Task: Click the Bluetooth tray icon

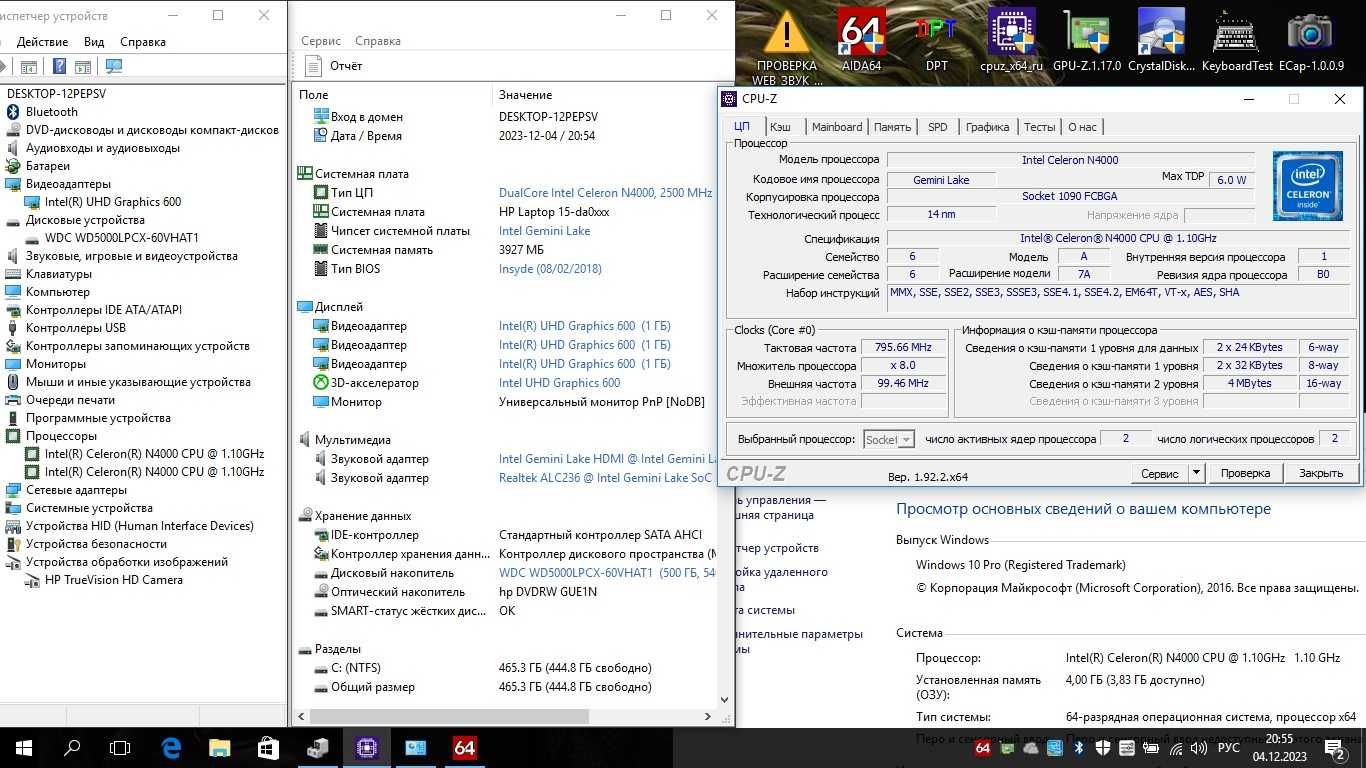Action: pos(1078,748)
